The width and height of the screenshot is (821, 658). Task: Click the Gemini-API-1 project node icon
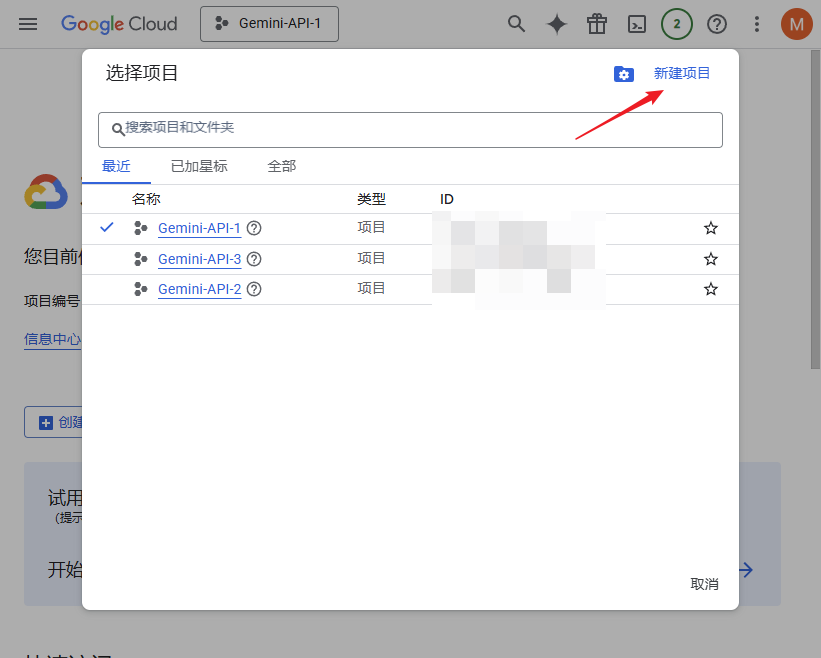click(x=140, y=228)
